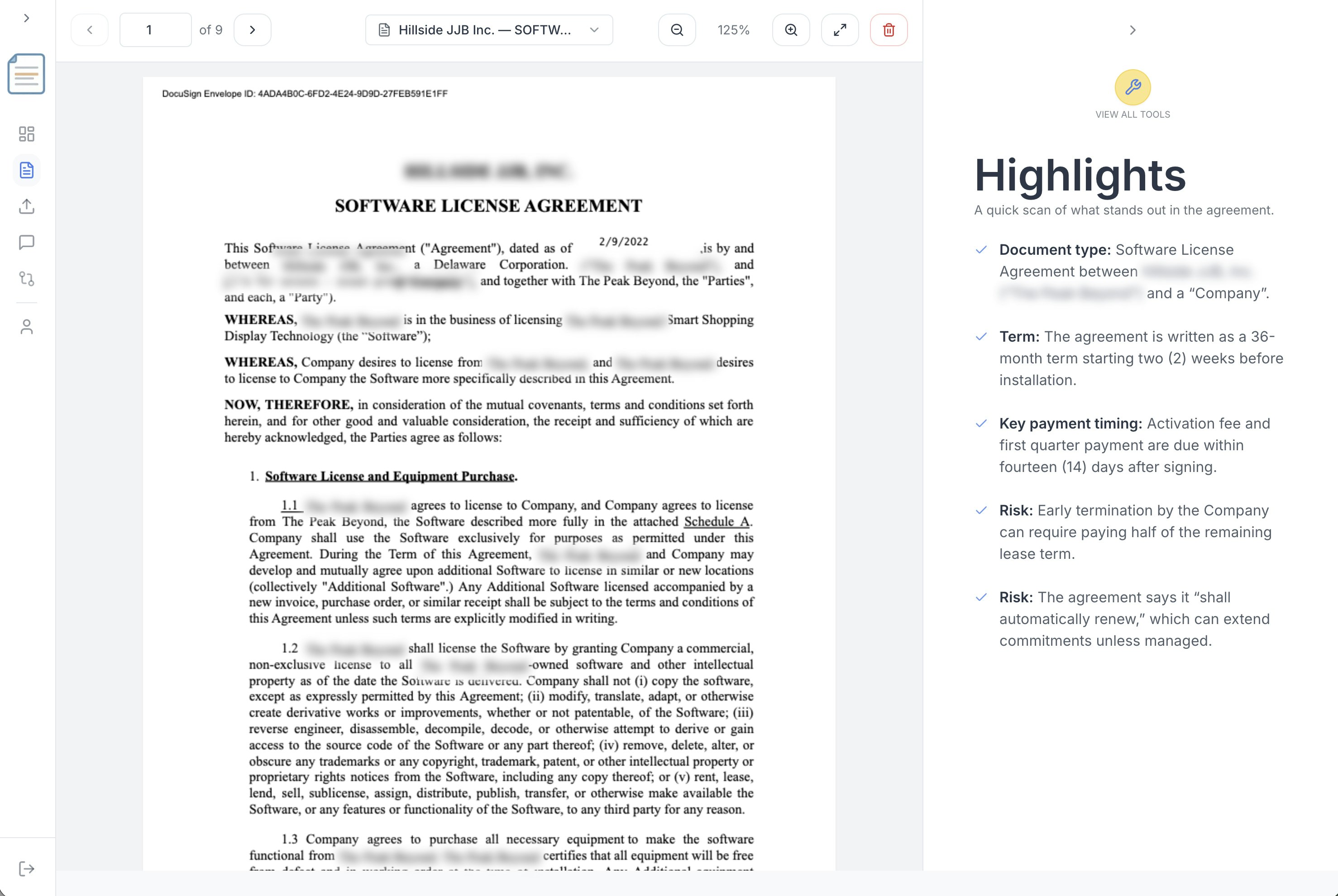Click View All Tools

coord(1132,114)
